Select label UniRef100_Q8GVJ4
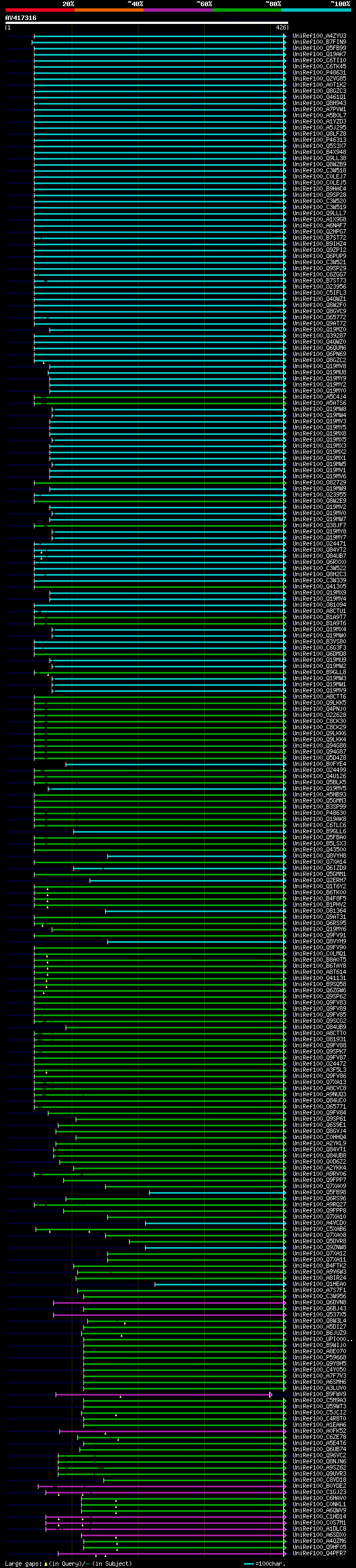 click(x=319, y=1131)
